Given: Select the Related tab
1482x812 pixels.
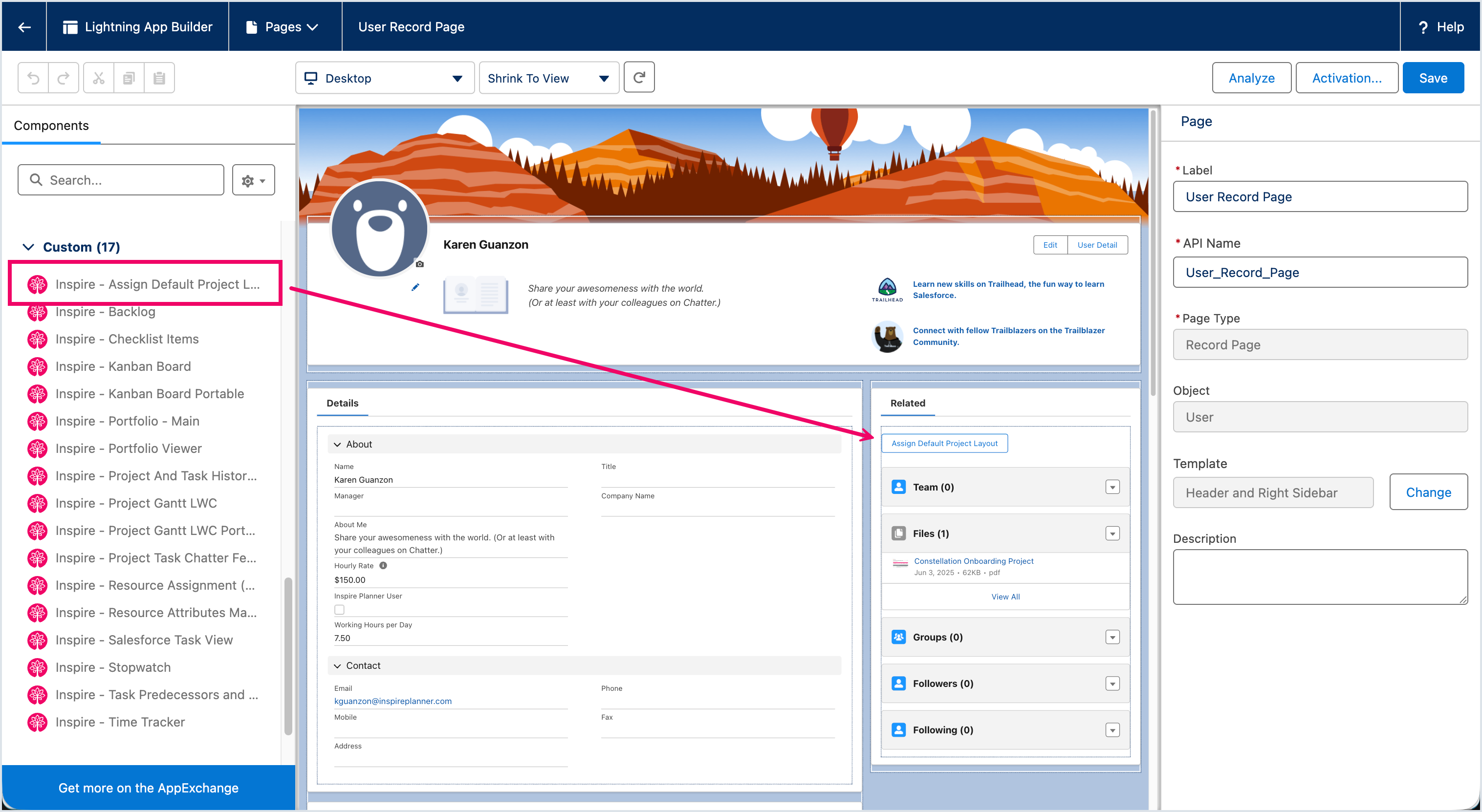Looking at the screenshot, I should (x=907, y=403).
